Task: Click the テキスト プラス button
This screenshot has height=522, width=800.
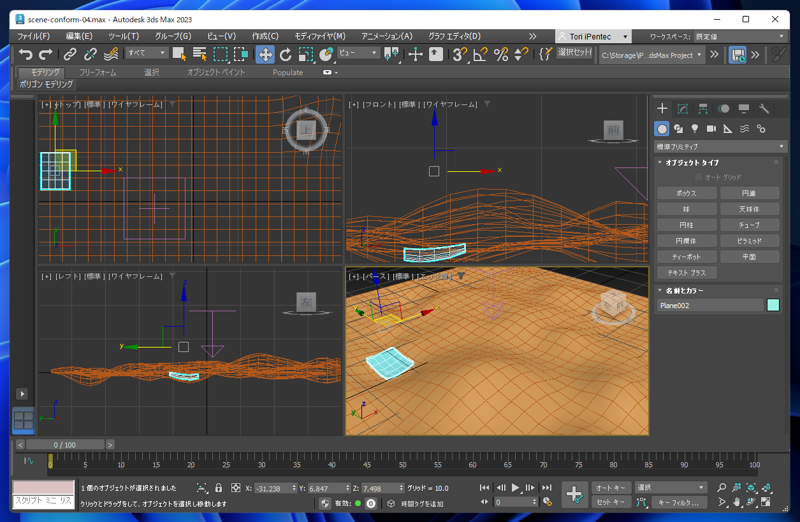Action: coord(686,273)
